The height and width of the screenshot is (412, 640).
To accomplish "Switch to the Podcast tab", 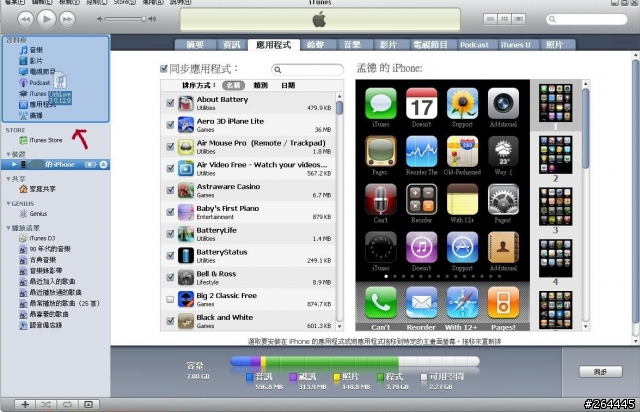I will pos(474,45).
